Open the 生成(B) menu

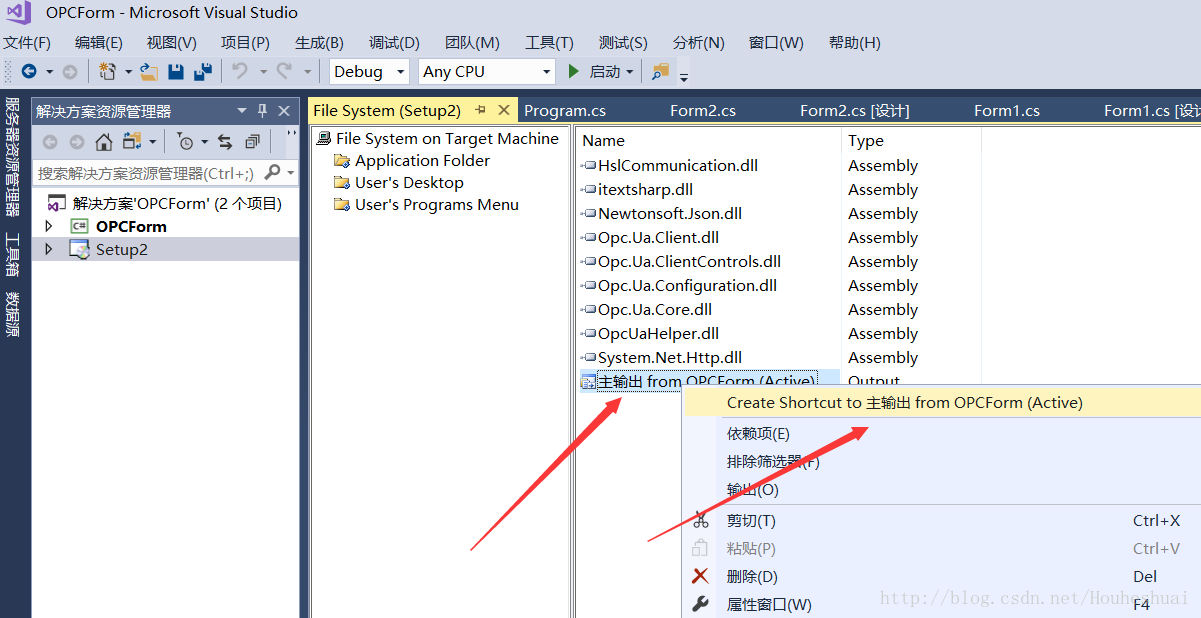pyautogui.click(x=320, y=43)
